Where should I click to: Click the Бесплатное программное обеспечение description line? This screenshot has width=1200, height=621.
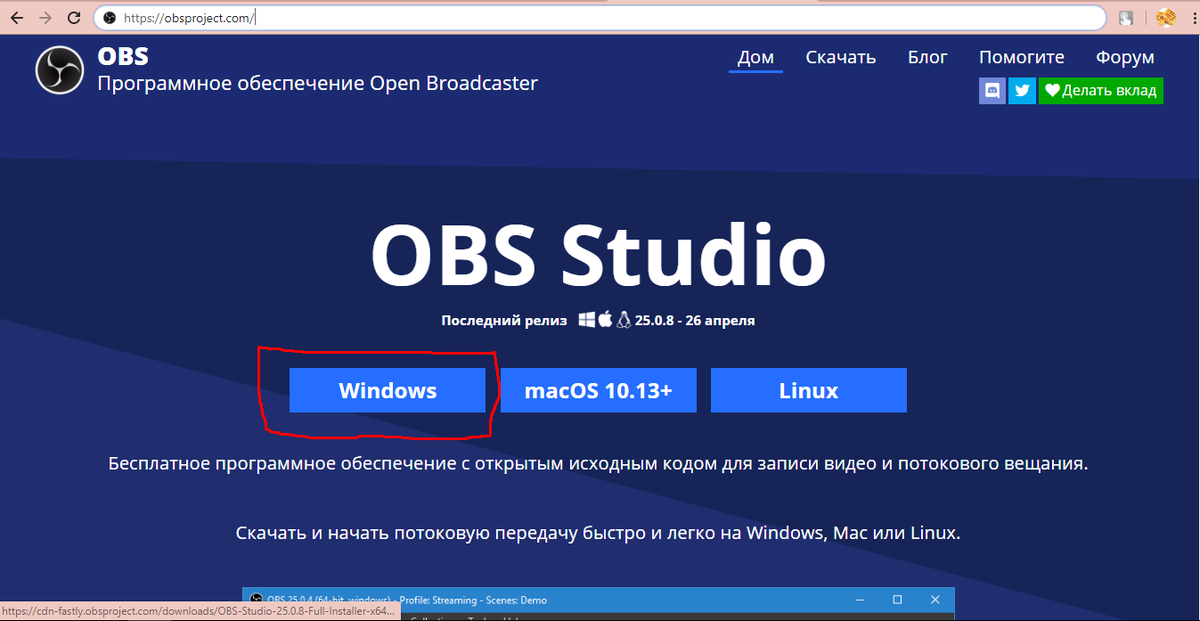598,464
